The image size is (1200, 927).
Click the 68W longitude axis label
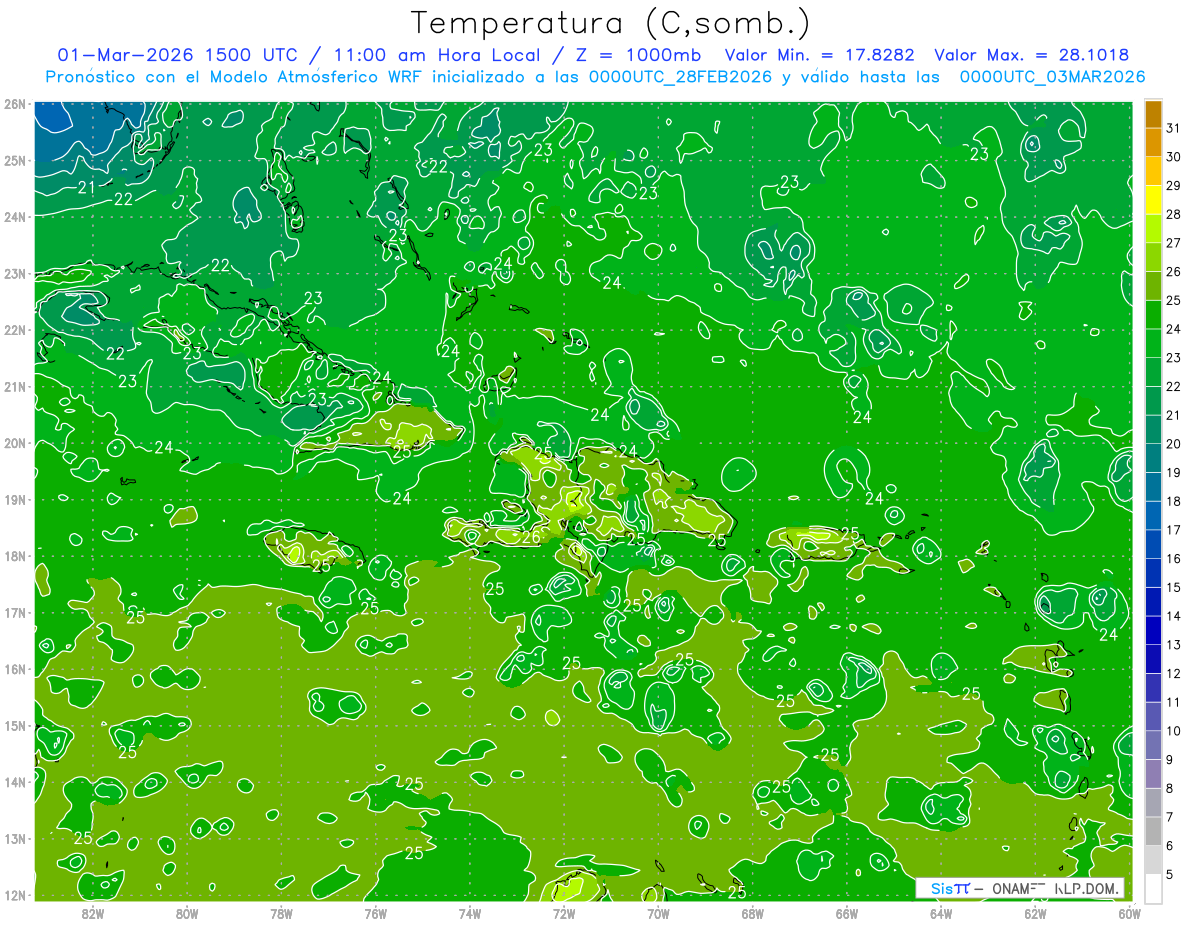(x=752, y=913)
